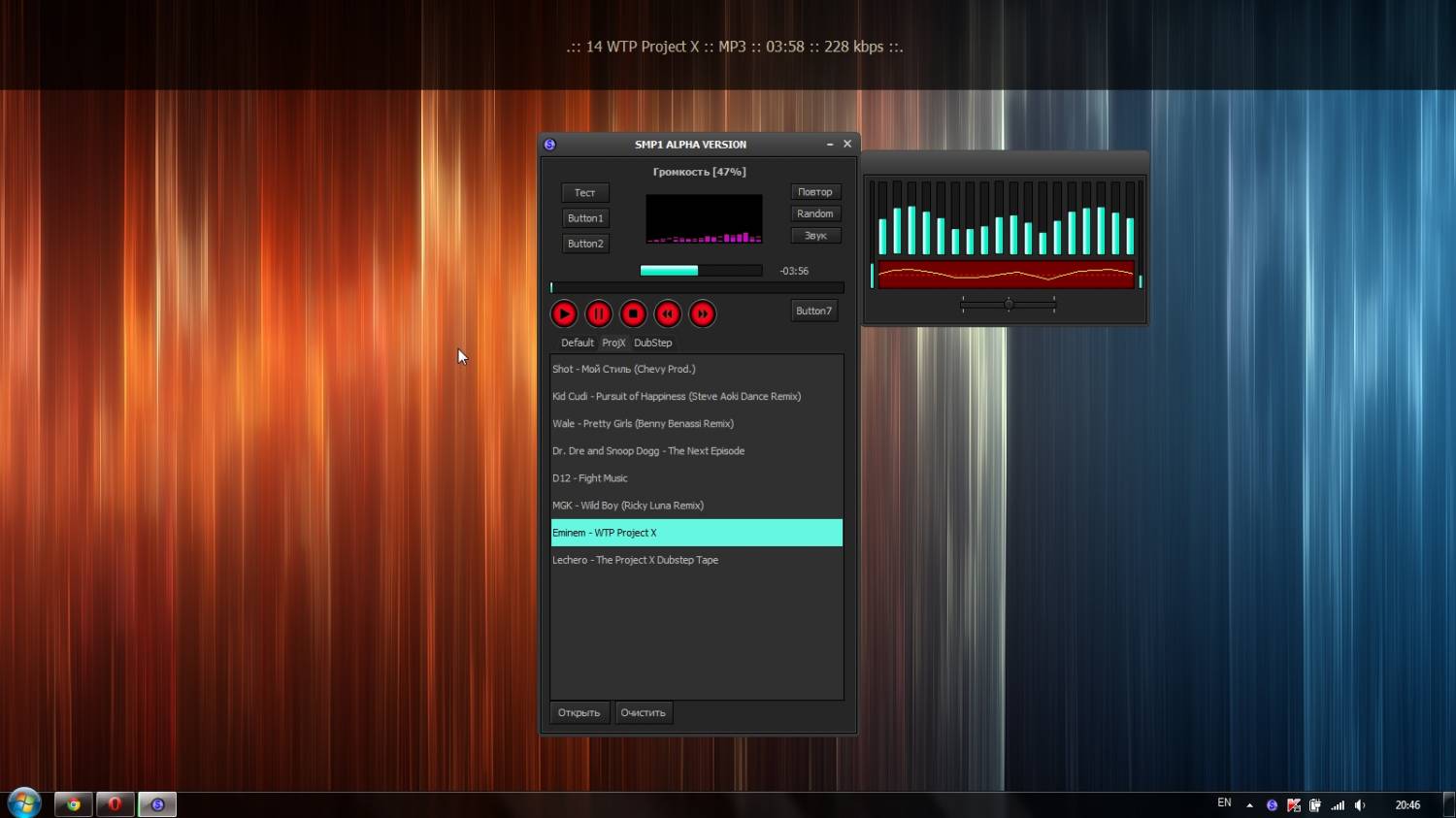This screenshot has width=1456, height=818.
Task: Click Открыть to open files
Action: tap(579, 712)
